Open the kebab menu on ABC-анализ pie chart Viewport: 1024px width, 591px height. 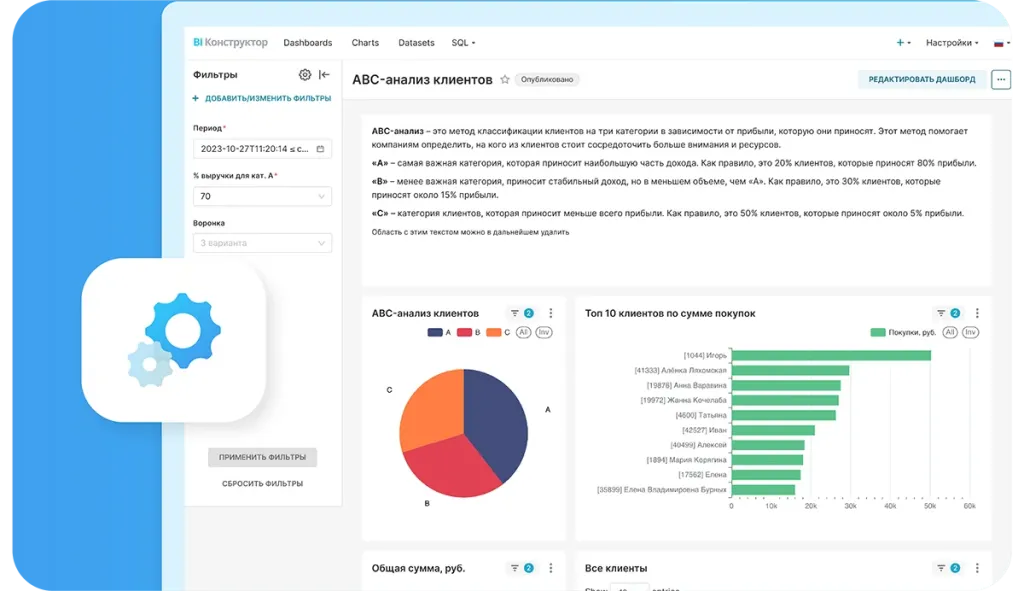click(x=550, y=313)
